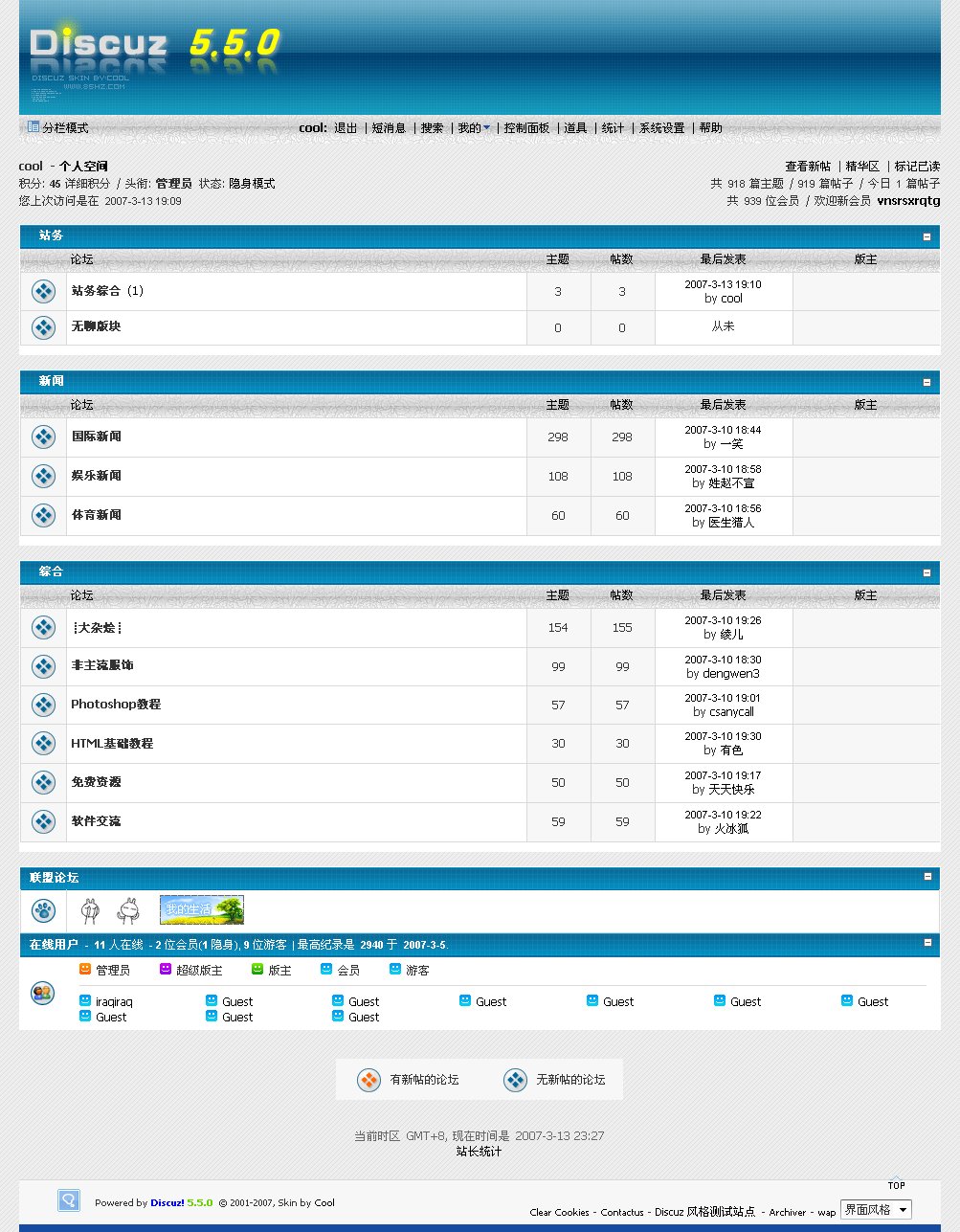960x1232 pixels.
Task: Click the 站长统计 link
Action: click(x=479, y=1152)
